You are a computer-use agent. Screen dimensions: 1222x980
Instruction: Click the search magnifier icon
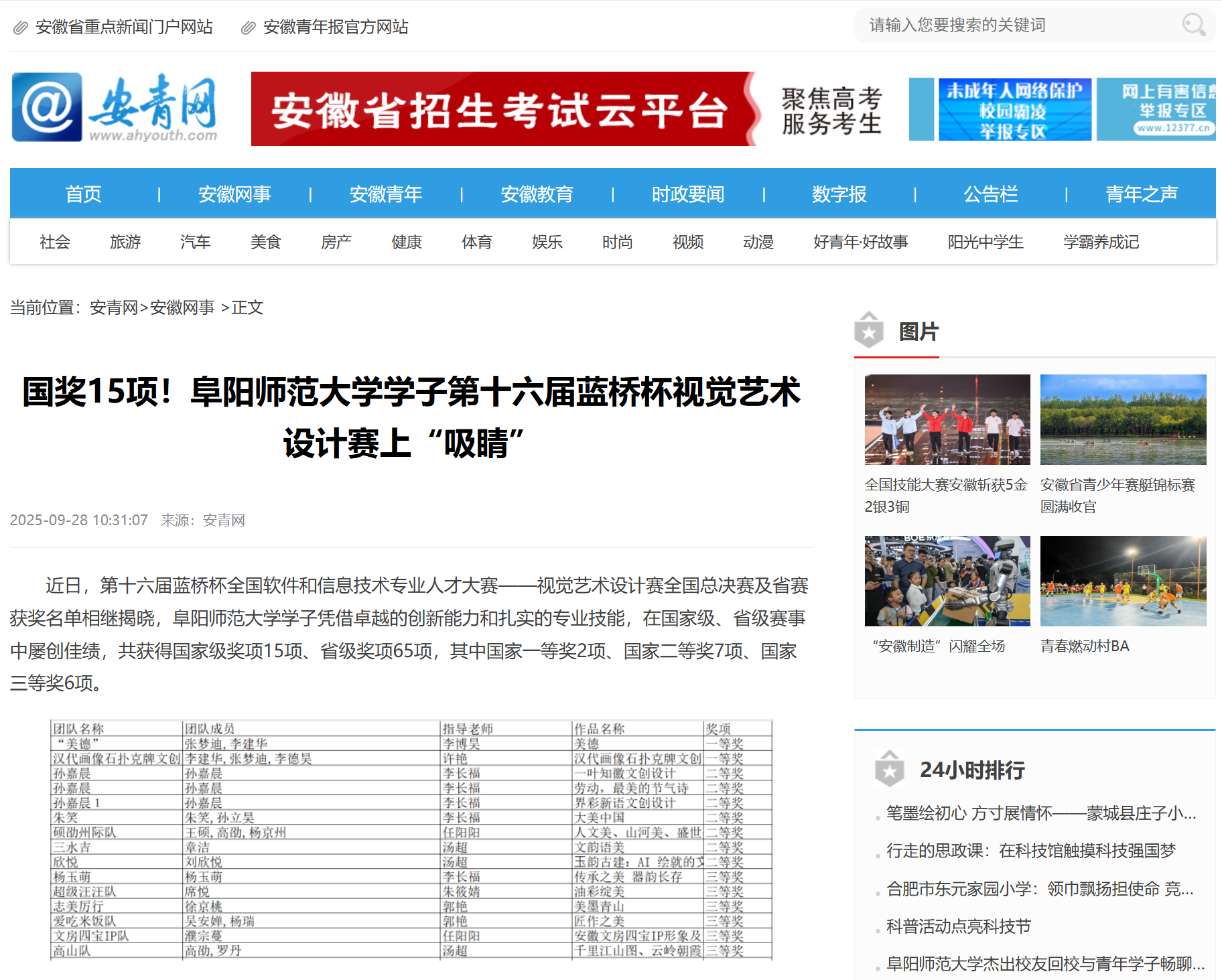(x=1193, y=25)
